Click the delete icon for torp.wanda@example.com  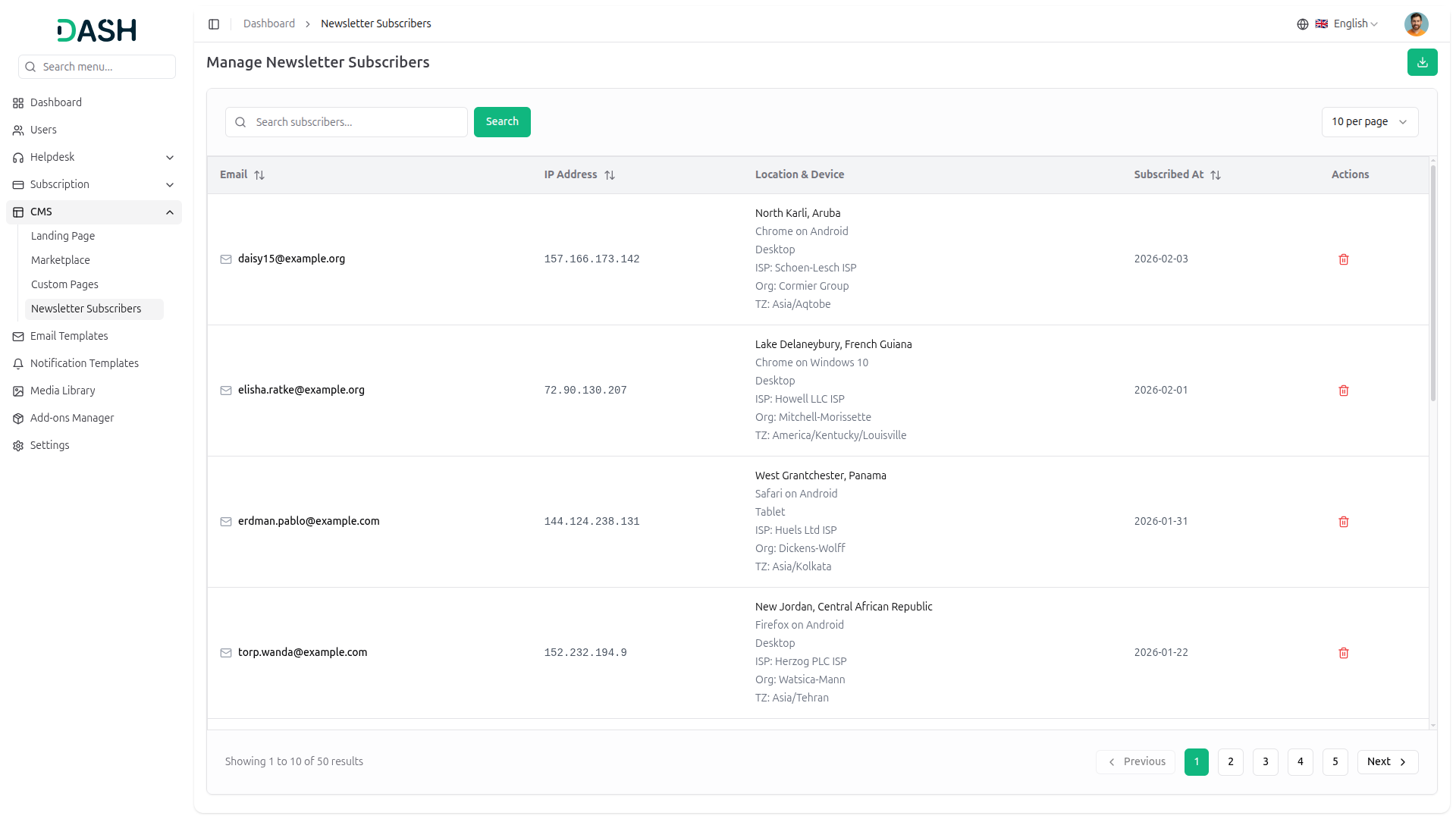pos(1343,653)
